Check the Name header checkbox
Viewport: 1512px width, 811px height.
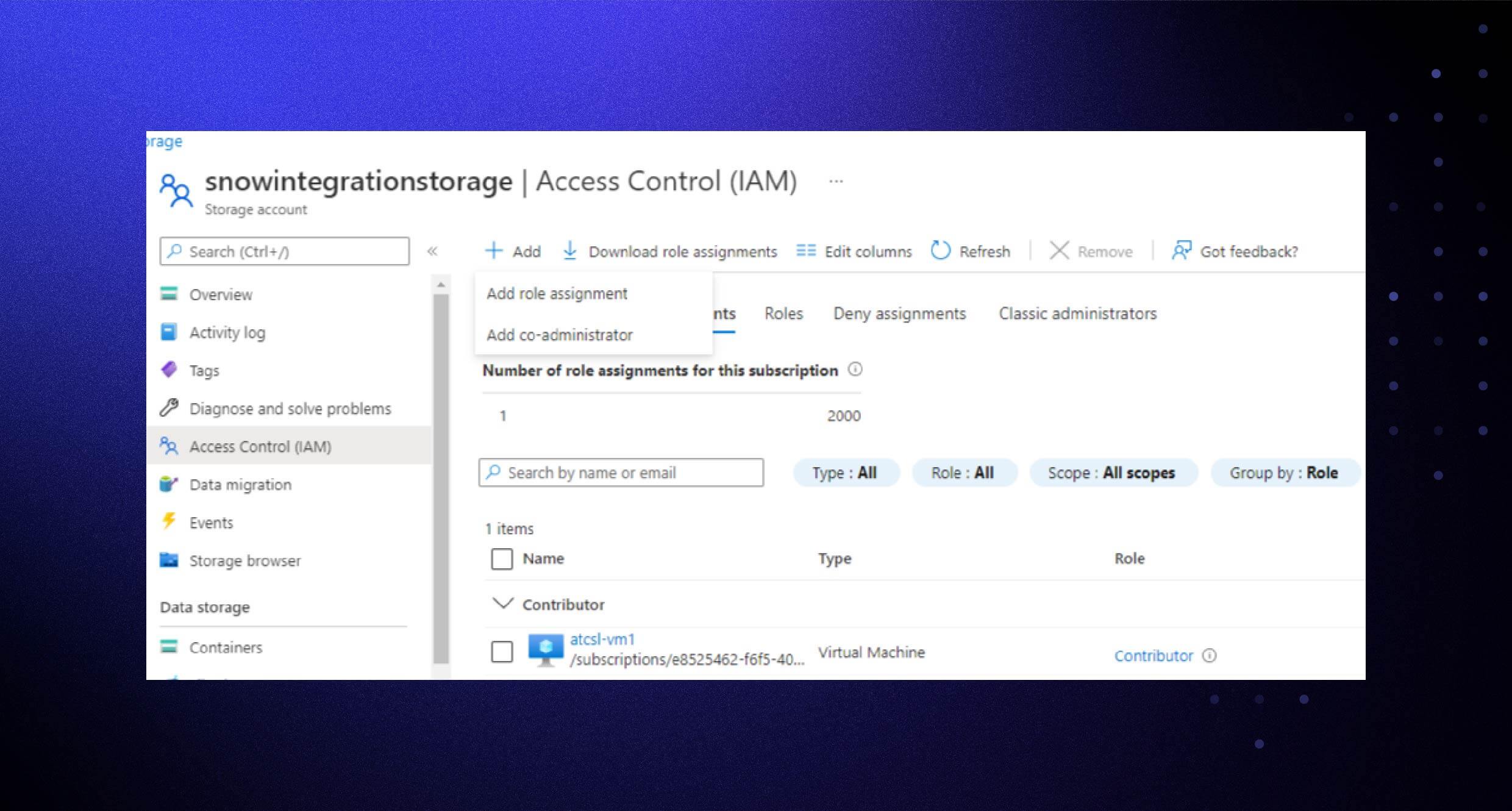[x=501, y=559]
